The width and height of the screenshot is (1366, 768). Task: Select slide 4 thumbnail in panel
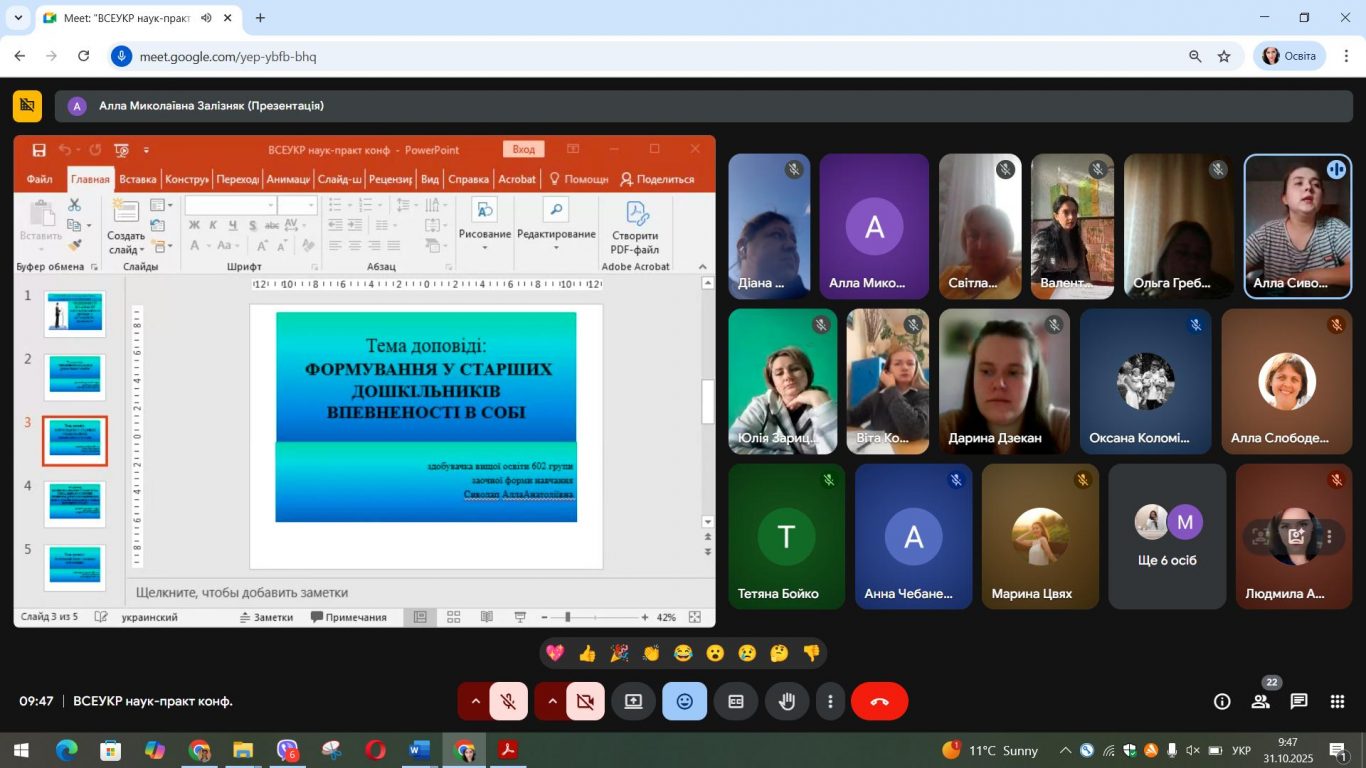(75, 502)
